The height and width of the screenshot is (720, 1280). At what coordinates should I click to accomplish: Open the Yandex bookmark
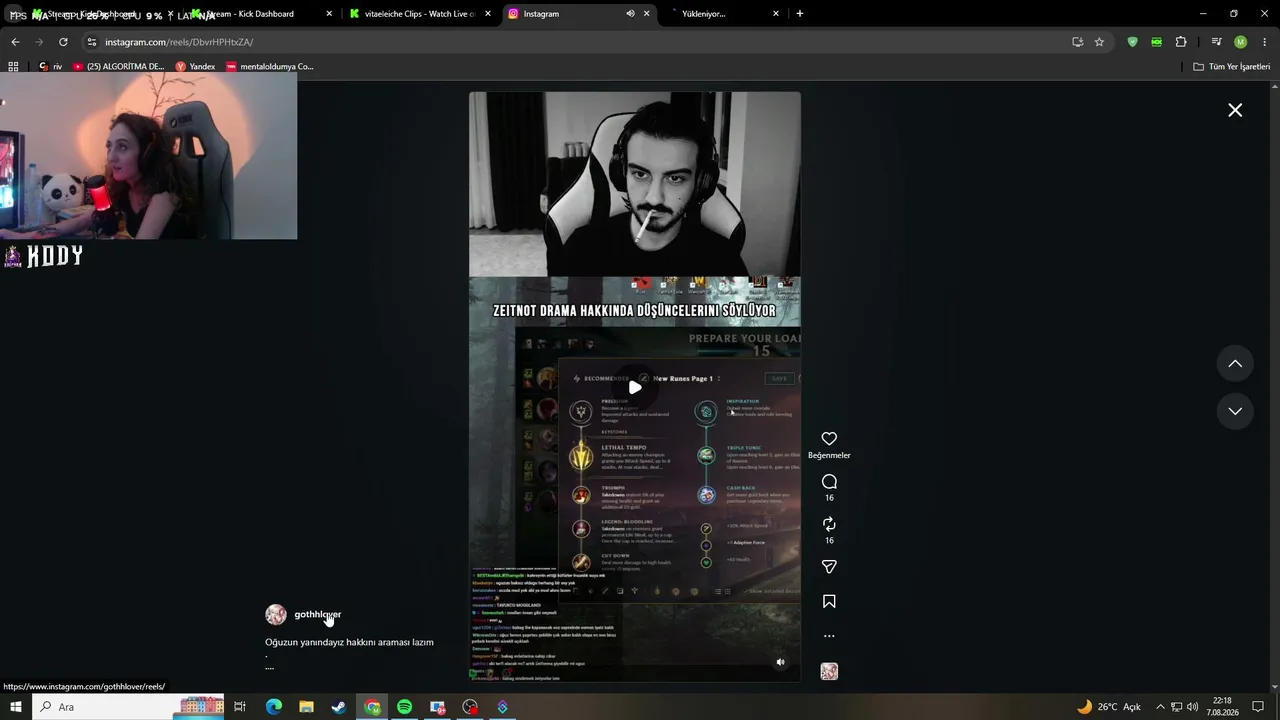[195, 67]
